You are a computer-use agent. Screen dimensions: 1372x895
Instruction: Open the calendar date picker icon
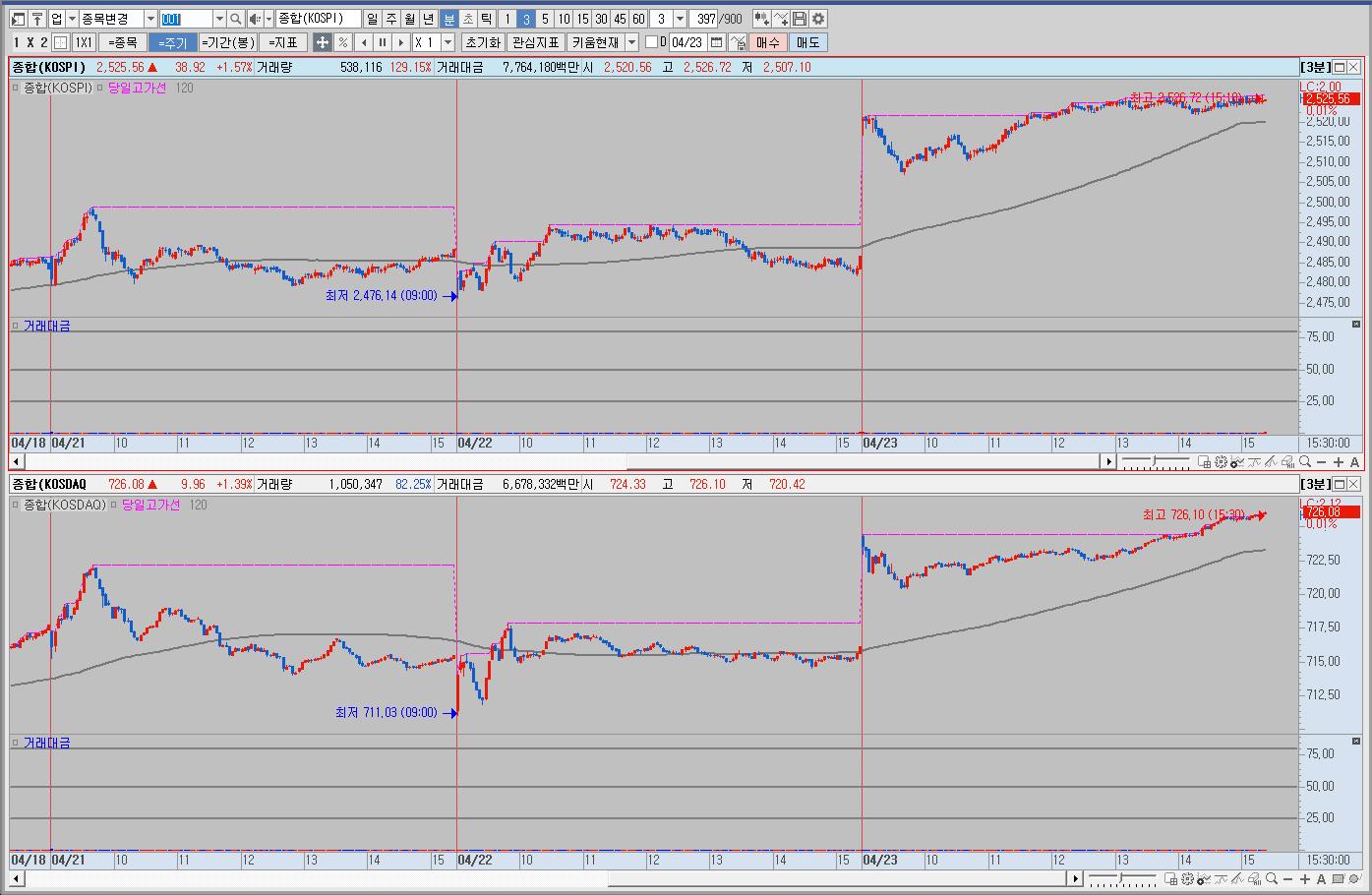pos(716,42)
